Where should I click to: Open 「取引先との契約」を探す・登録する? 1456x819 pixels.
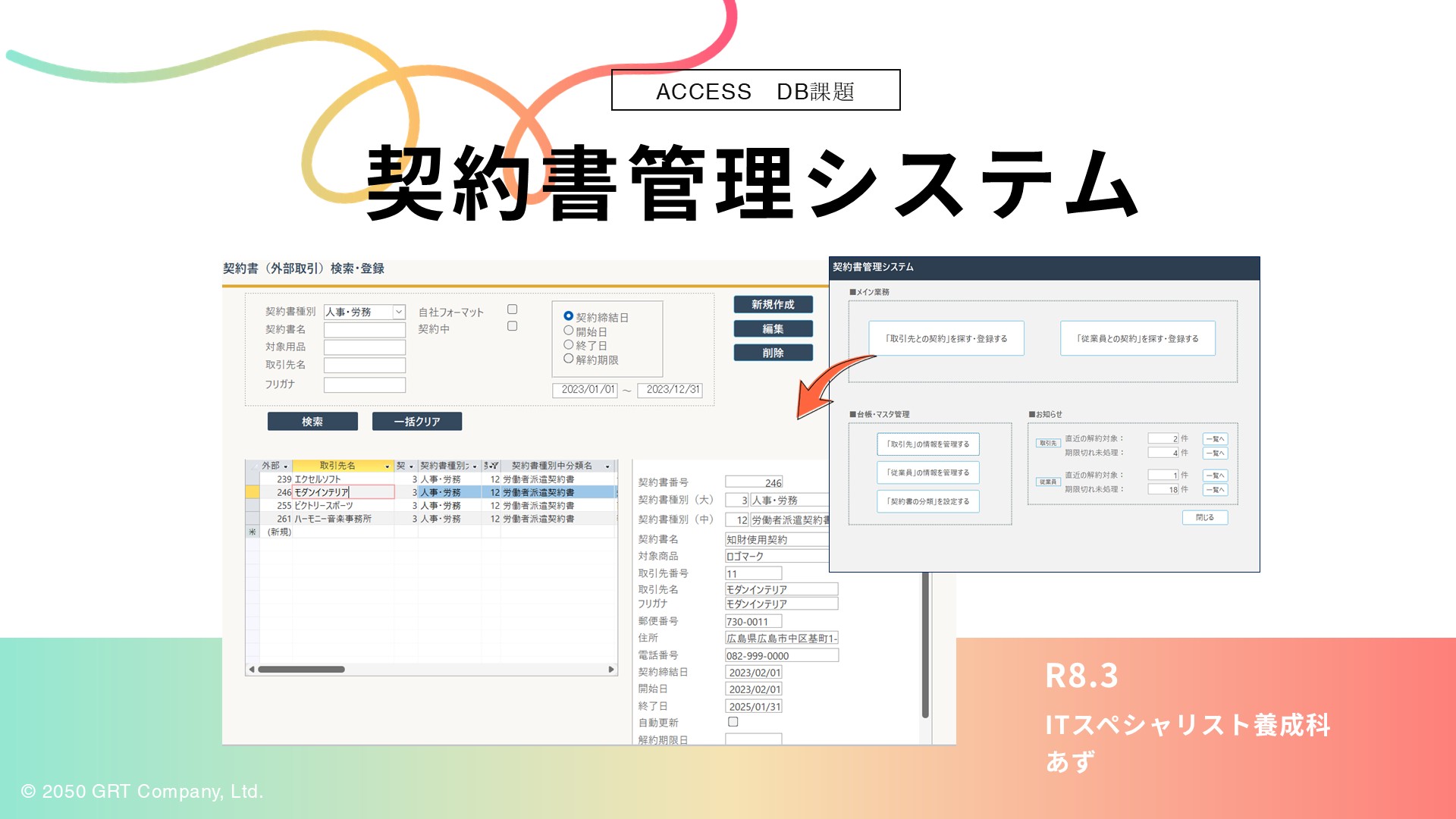pos(946,338)
